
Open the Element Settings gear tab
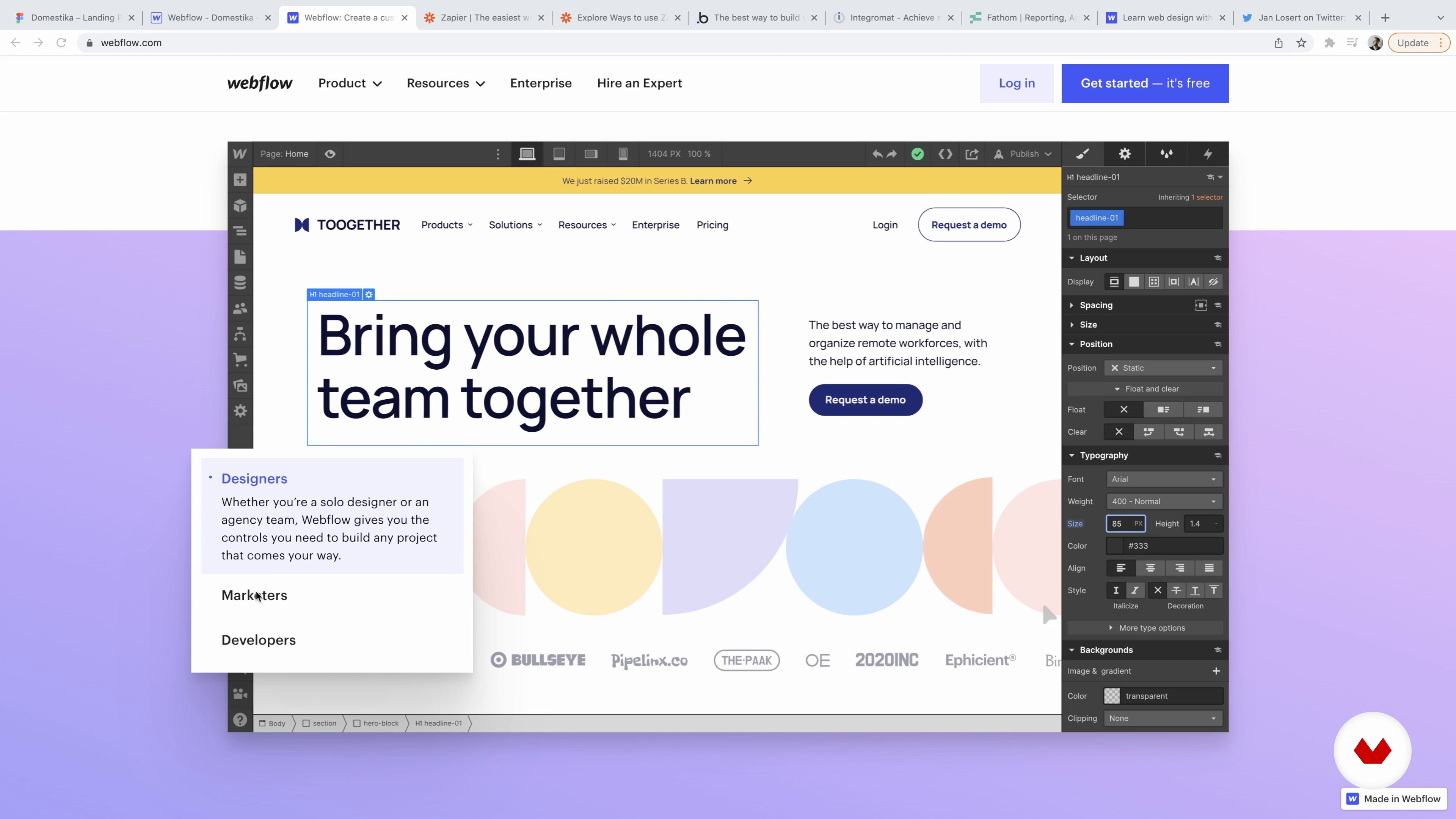[1124, 154]
